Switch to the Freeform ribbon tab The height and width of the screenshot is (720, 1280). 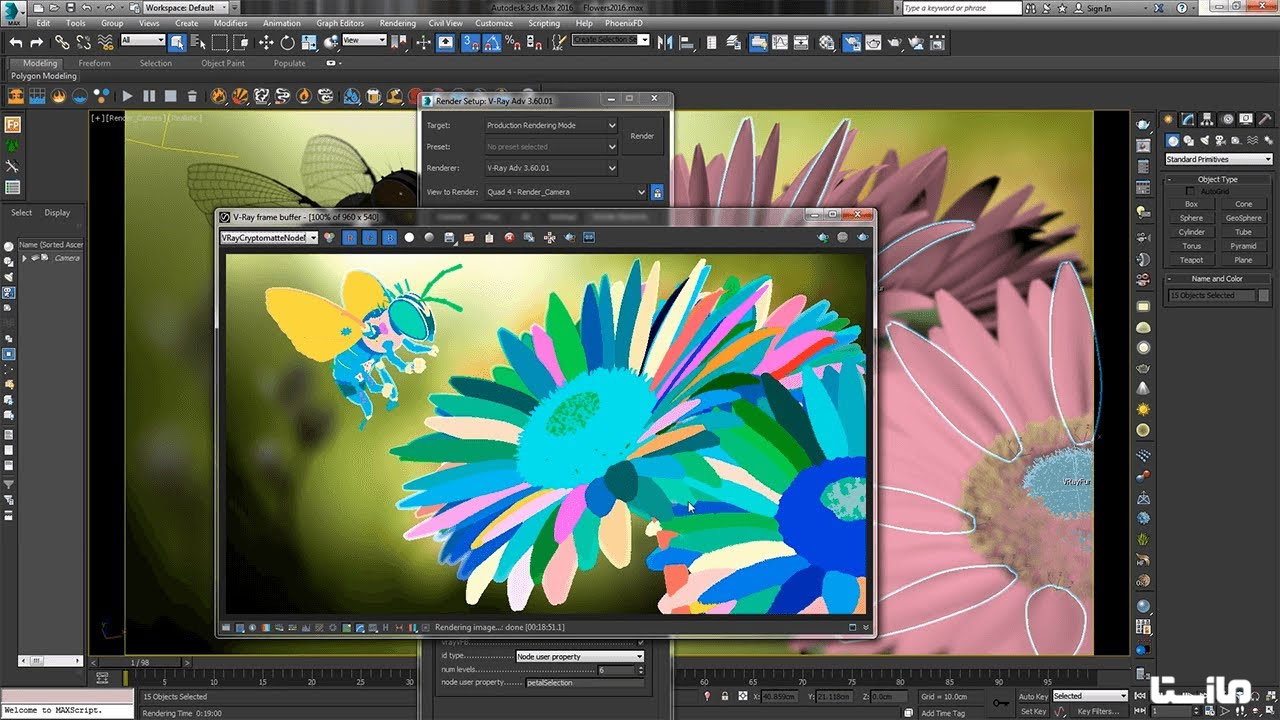tap(94, 63)
